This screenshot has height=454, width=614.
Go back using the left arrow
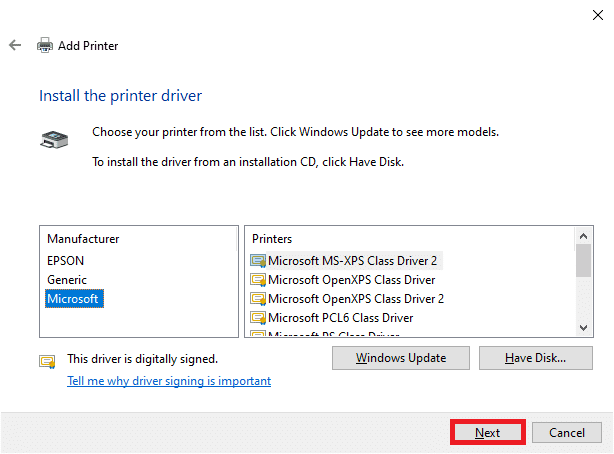[15, 45]
